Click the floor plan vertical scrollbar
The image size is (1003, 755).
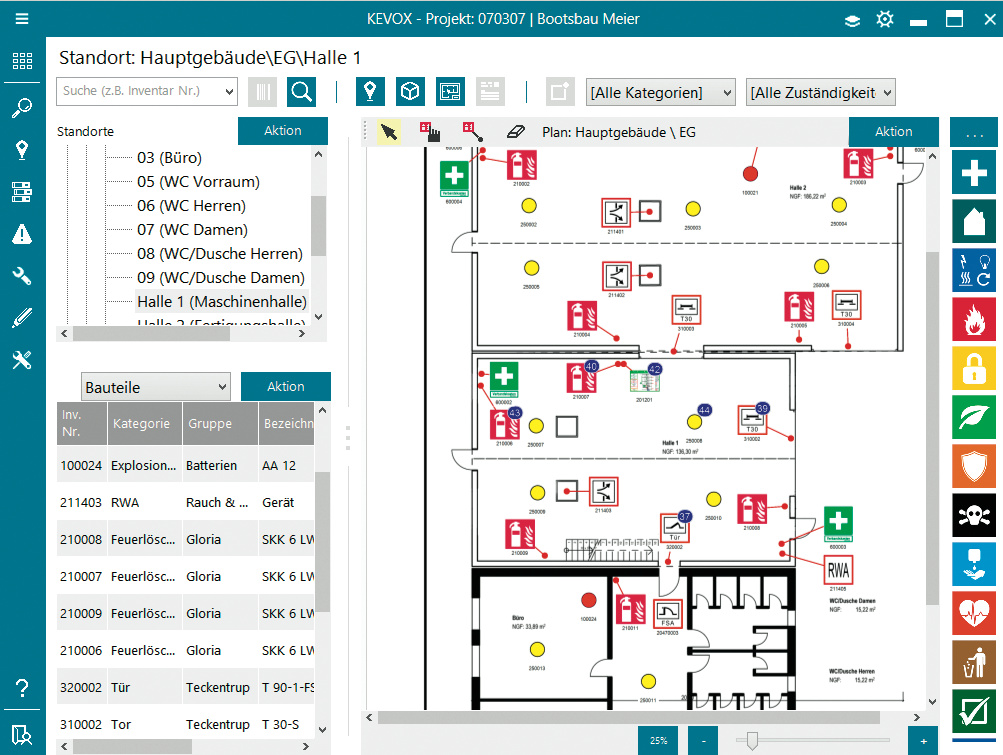pyautogui.click(x=932, y=429)
